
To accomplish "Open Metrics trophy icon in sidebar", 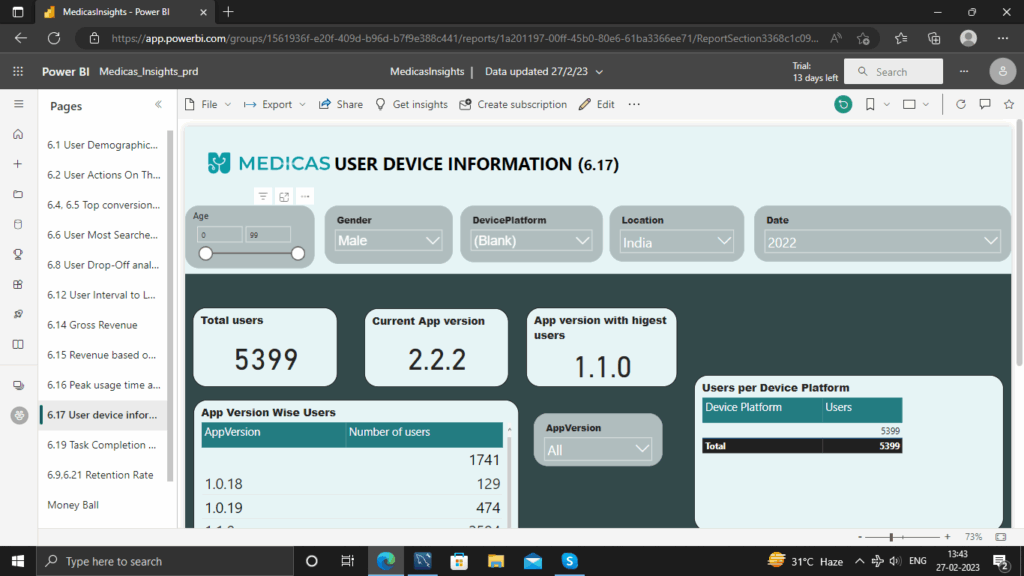I will (x=18, y=254).
